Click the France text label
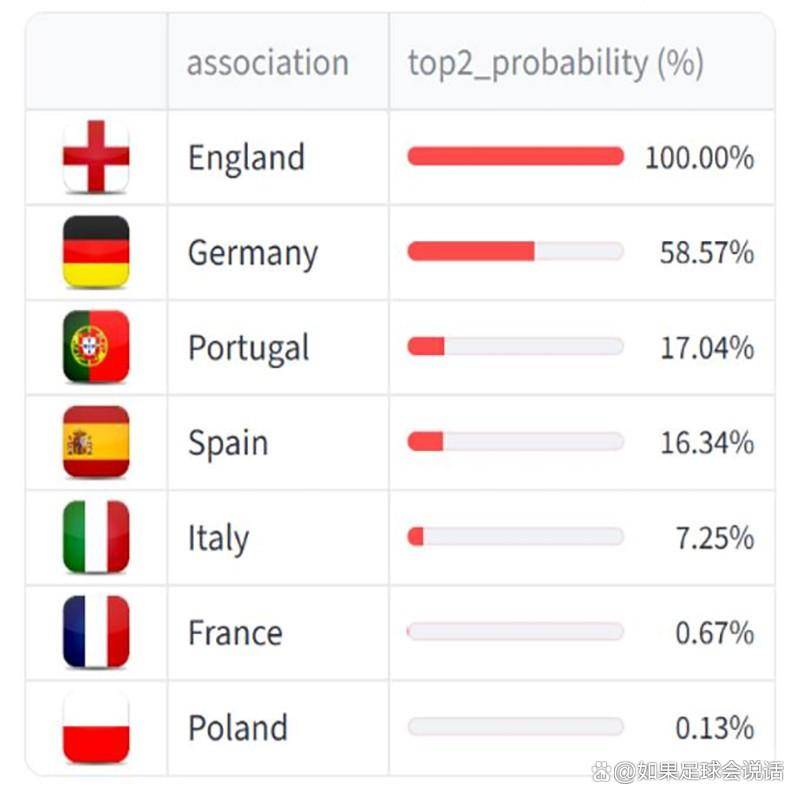This screenshot has height=800, width=800. [x=235, y=633]
